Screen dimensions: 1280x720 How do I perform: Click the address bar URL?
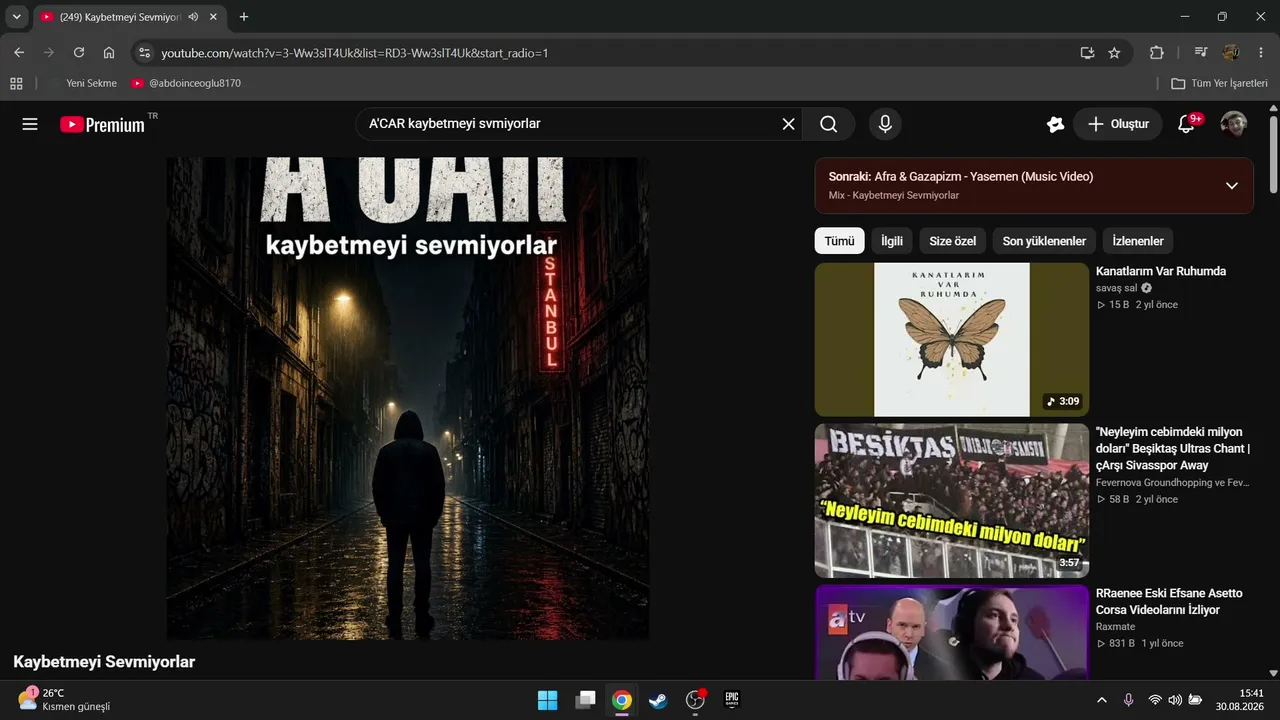coord(355,53)
